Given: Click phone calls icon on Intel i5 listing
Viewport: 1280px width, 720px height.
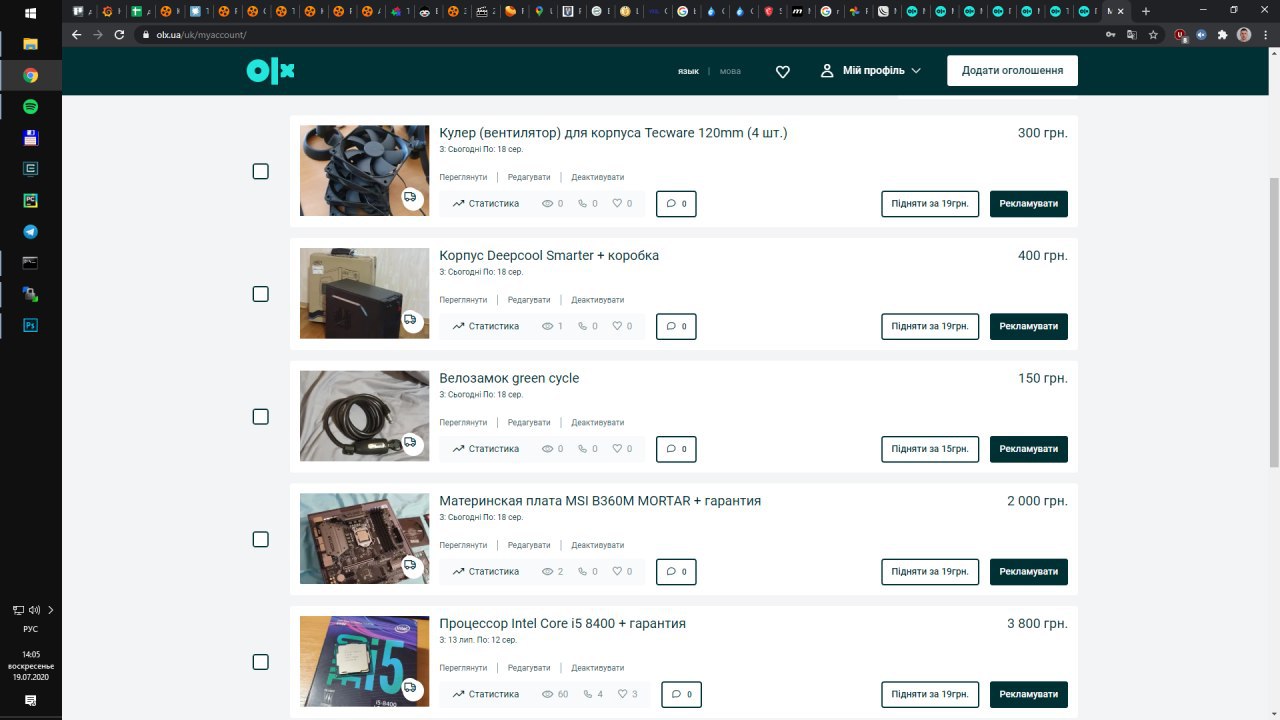Looking at the screenshot, I should pos(588,694).
